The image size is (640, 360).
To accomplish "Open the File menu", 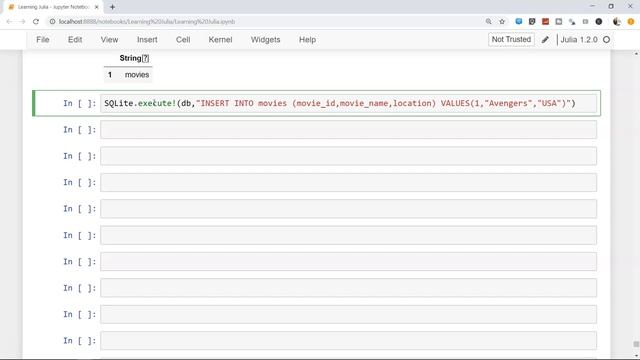I will click(x=42, y=40).
